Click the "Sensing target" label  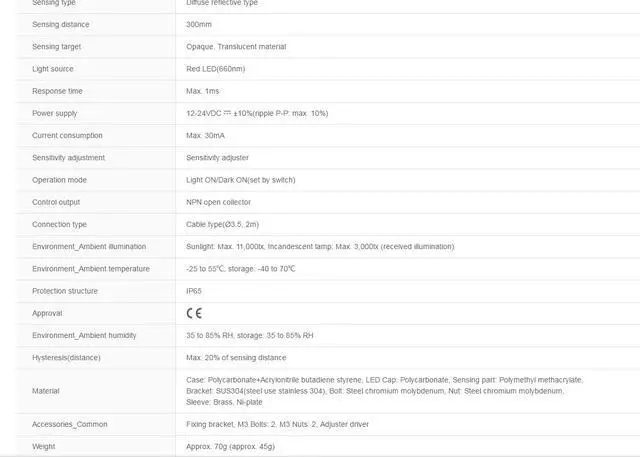click(56, 46)
